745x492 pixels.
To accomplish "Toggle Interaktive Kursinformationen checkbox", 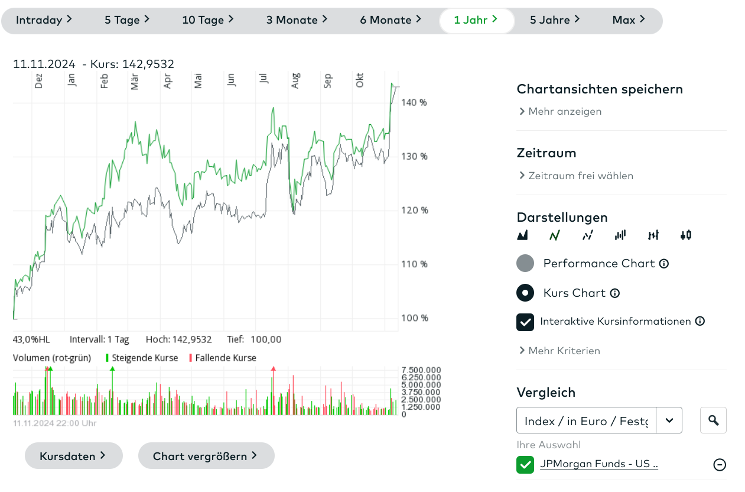I will pos(526,322).
